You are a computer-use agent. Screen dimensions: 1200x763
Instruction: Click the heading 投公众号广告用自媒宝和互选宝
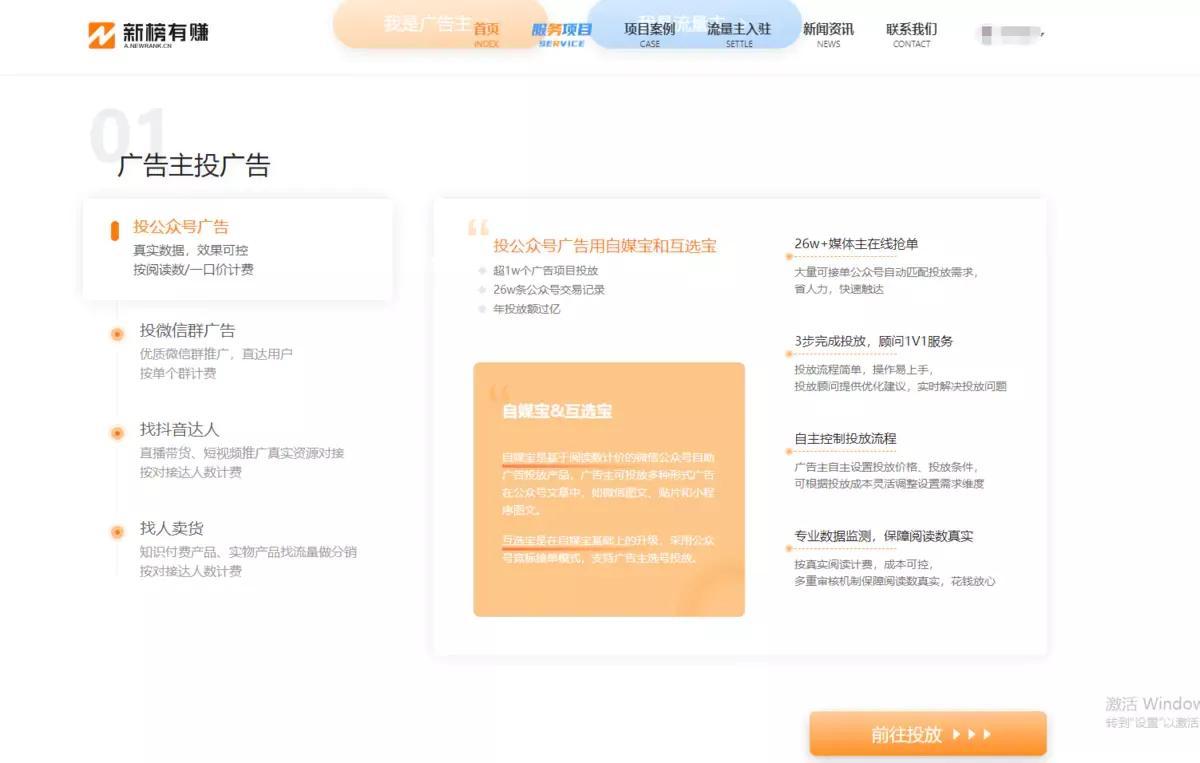click(x=605, y=246)
